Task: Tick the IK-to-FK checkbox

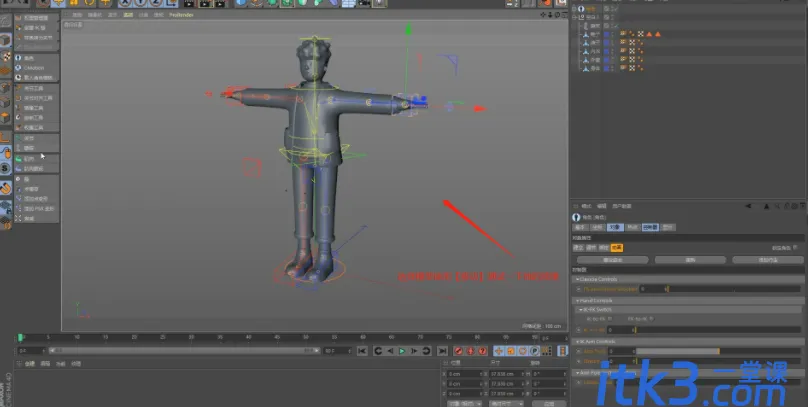Action: click(x=608, y=319)
